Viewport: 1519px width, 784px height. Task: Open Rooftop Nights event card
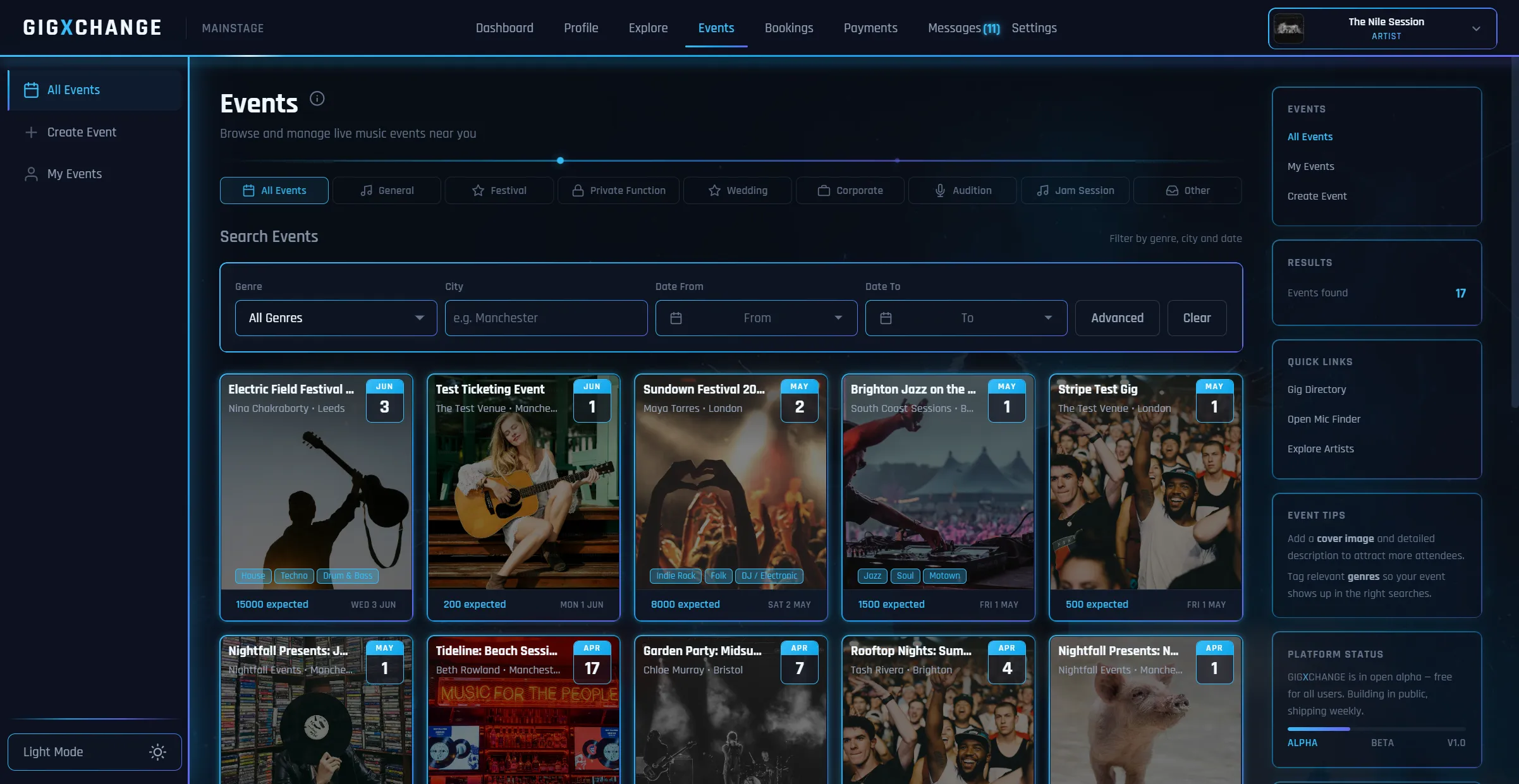pos(938,710)
